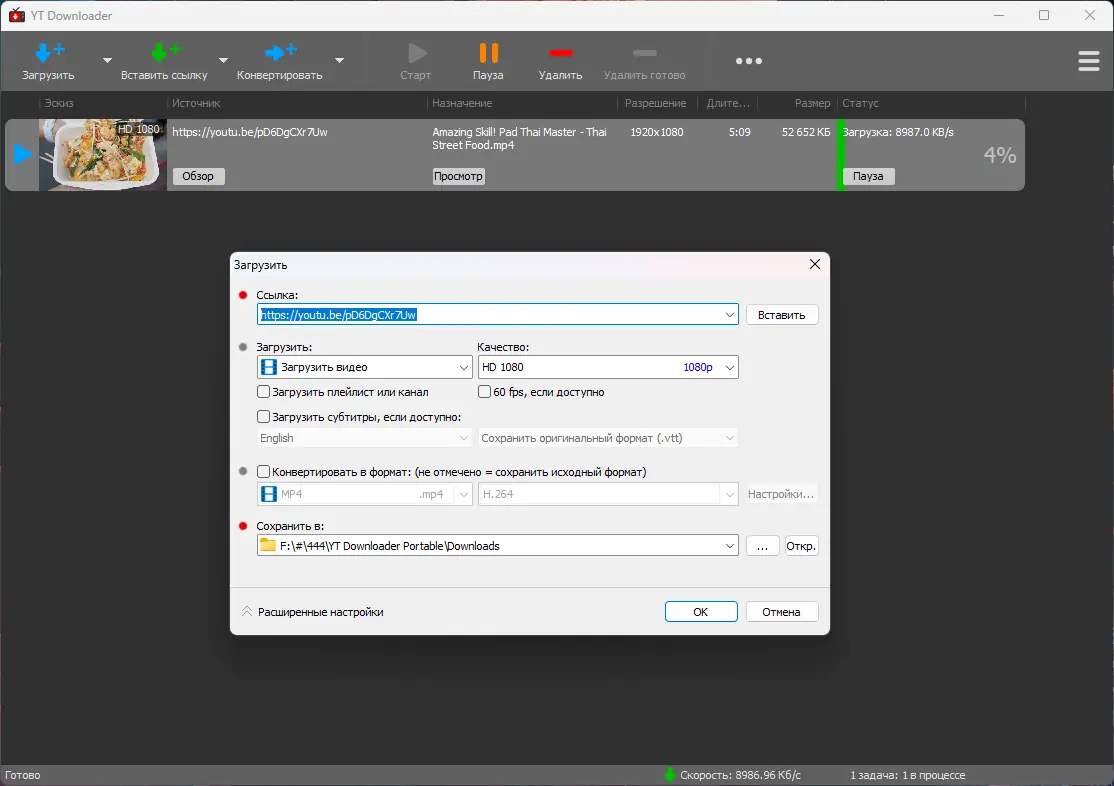
Task: Expand the Ссылка URL history dropdown arrow
Action: click(730, 315)
